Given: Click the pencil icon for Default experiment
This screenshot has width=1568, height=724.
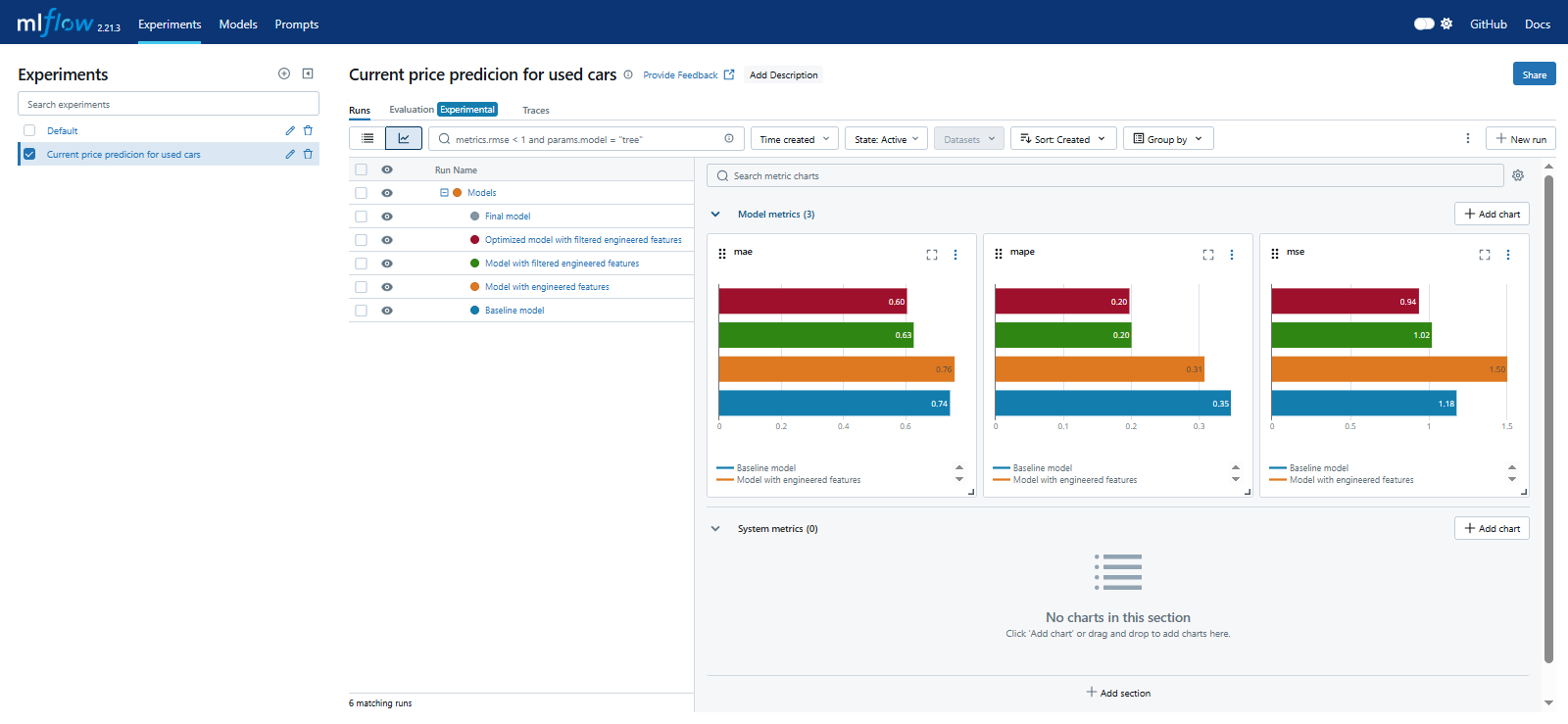Looking at the screenshot, I should [x=290, y=130].
